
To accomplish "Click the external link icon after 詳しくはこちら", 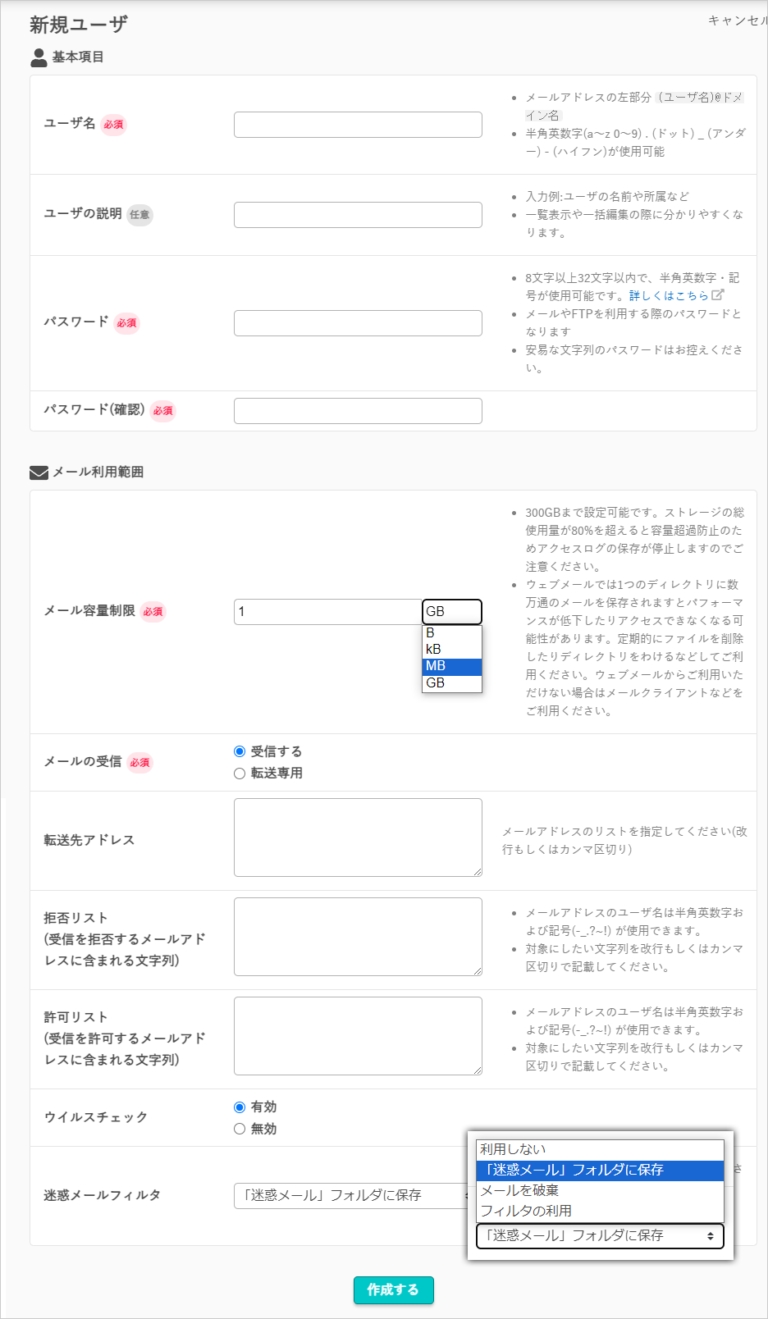I will tap(717, 296).
